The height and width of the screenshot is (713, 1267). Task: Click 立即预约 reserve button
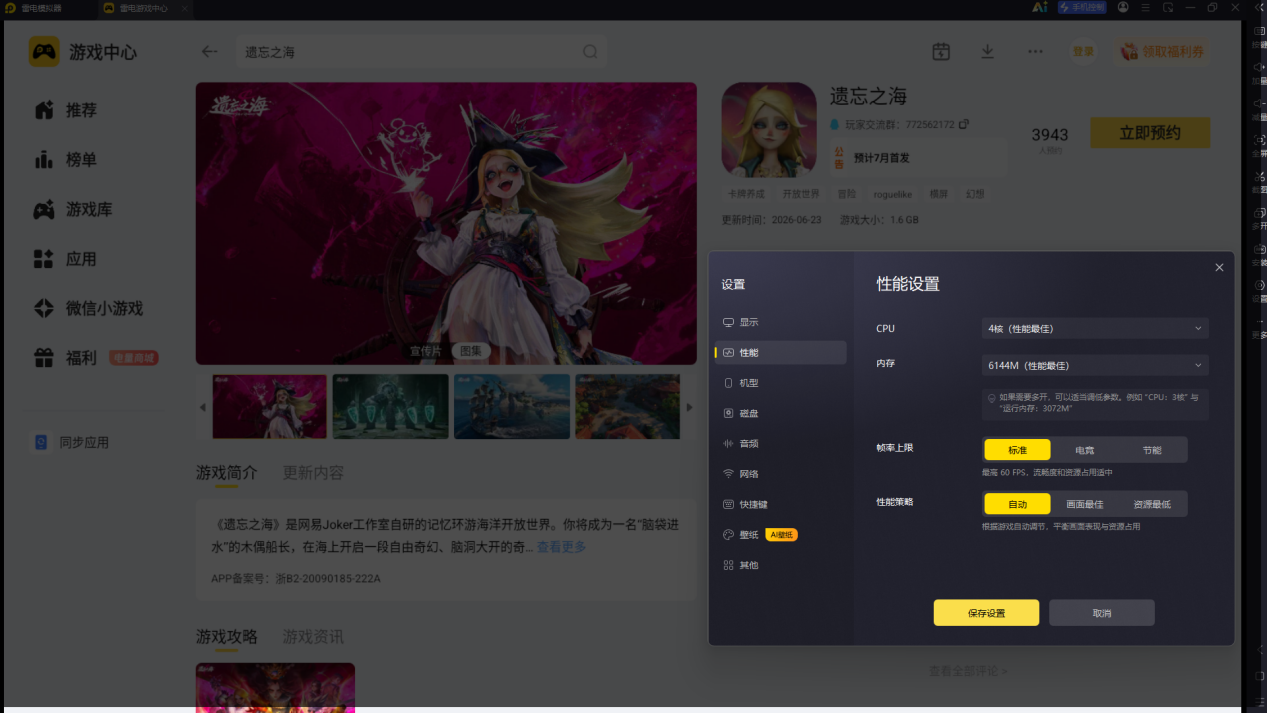pyautogui.click(x=1150, y=133)
